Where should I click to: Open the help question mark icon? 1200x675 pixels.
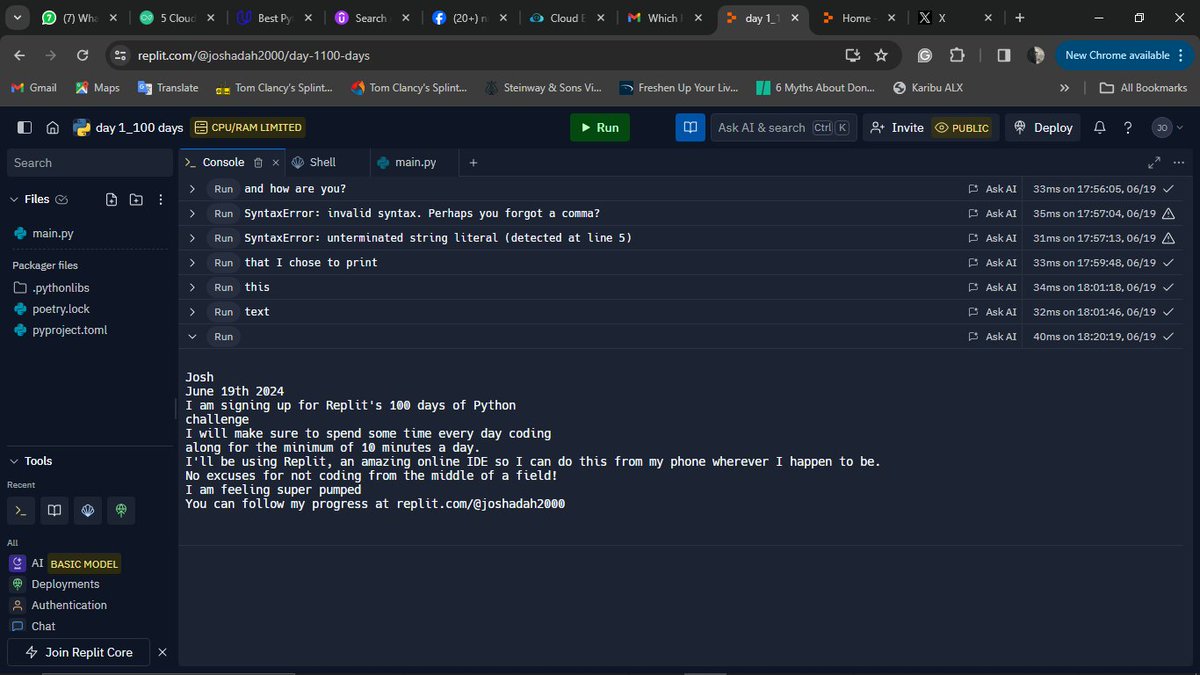click(x=1127, y=127)
